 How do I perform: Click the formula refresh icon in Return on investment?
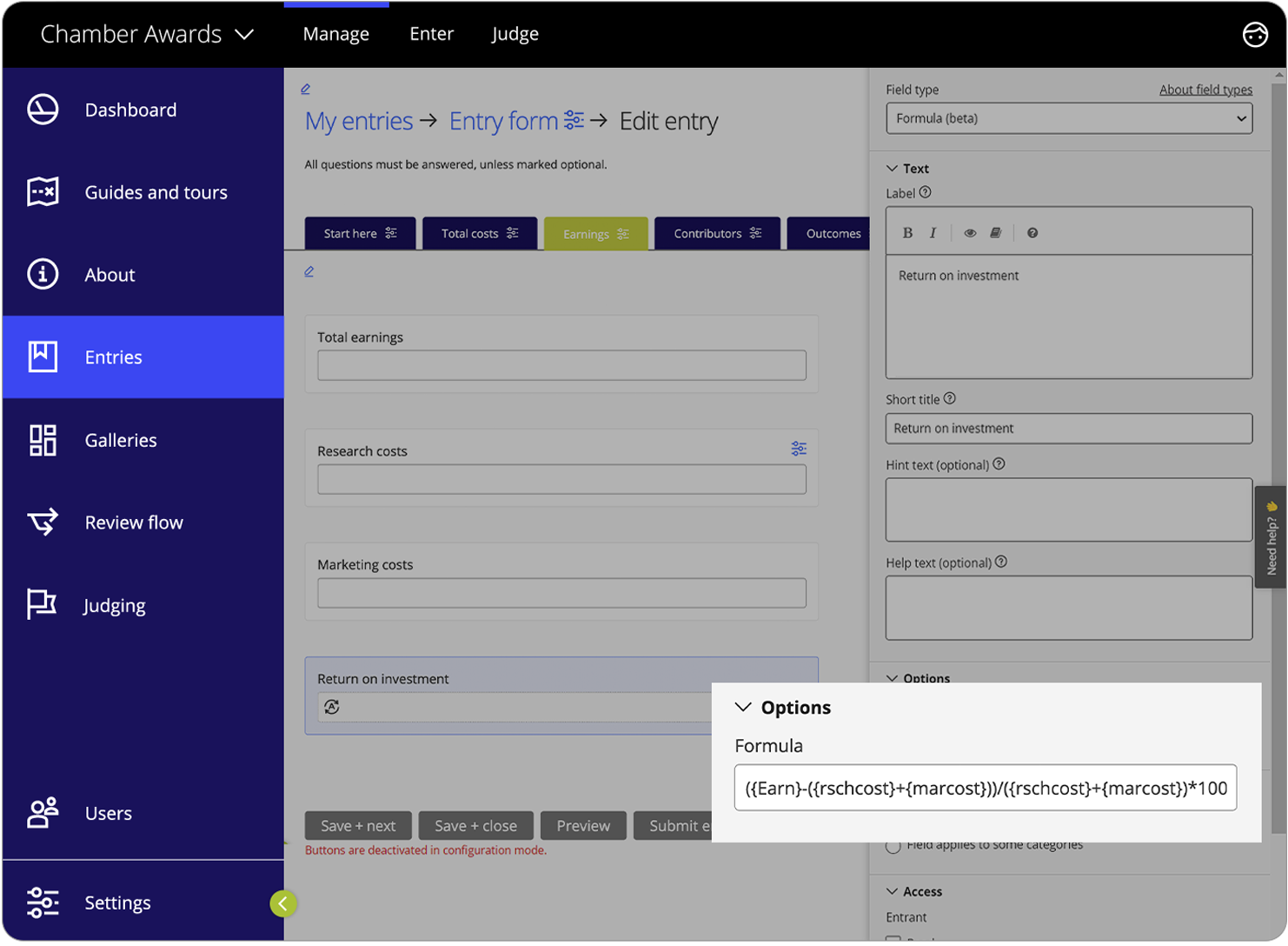pos(332,707)
